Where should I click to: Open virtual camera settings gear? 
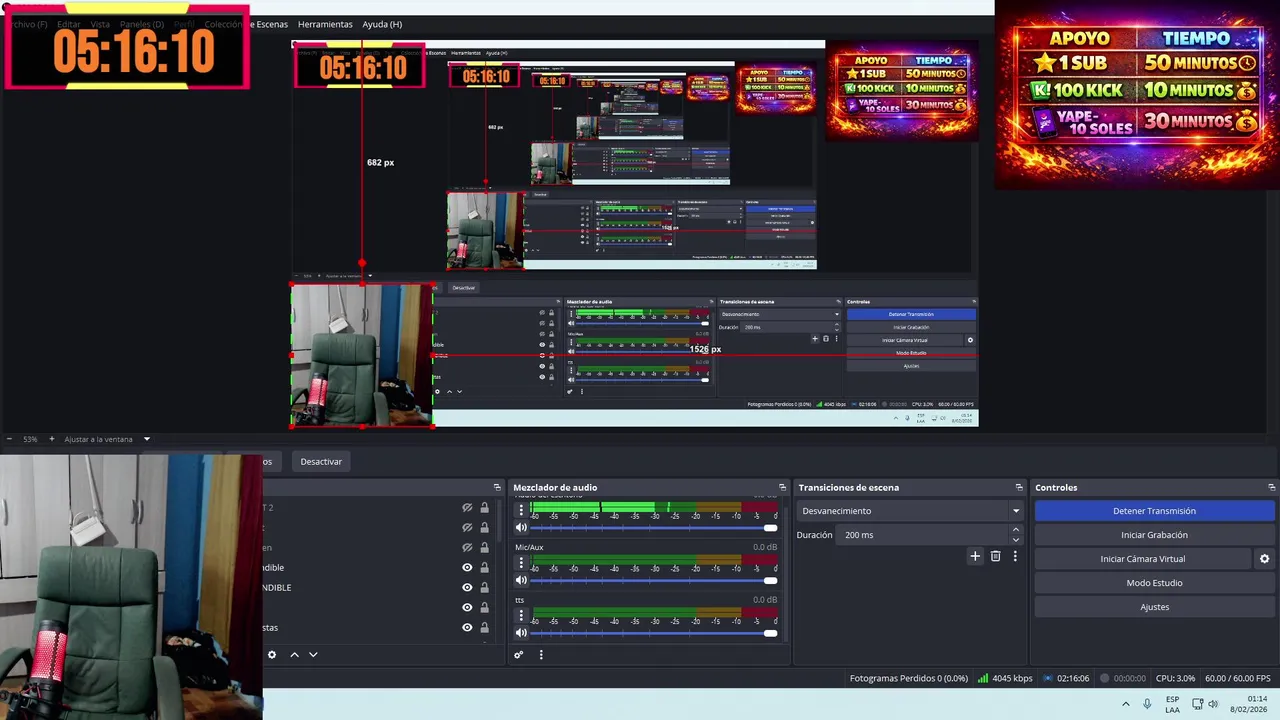pos(1264,559)
